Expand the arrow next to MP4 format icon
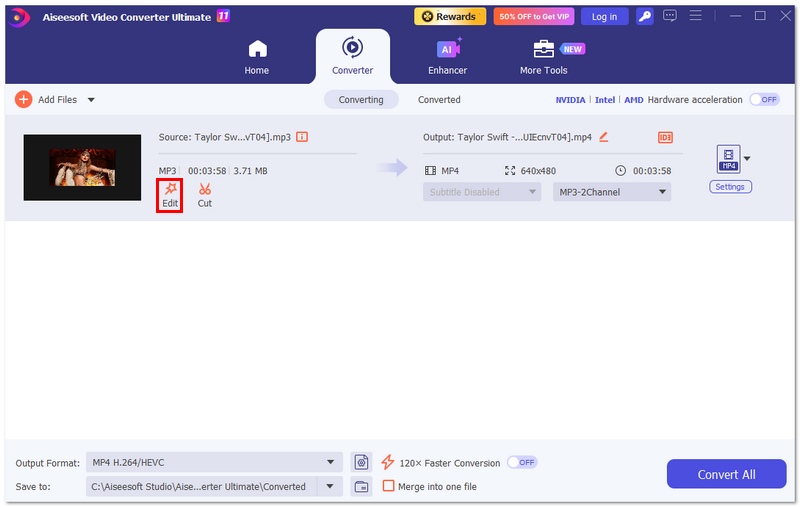800x507 pixels. 747,159
